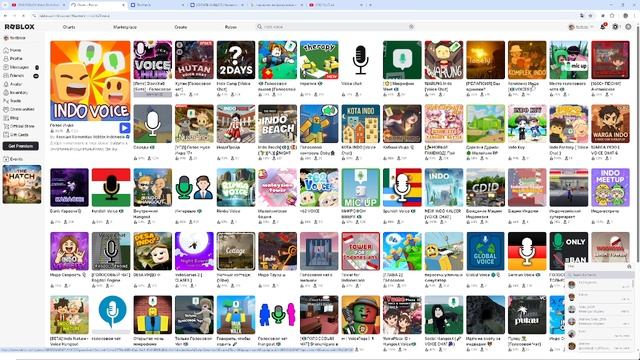Screen dimensions: 640x360
Task: Click the Messages icon in the sidebar
Action: point(6,67)
